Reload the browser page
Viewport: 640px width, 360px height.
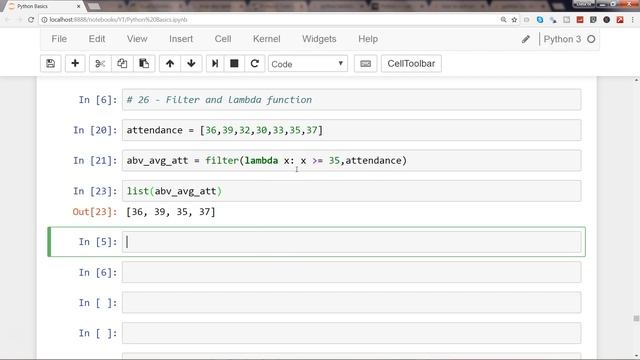pyautogui.click(x=31, y=20)
